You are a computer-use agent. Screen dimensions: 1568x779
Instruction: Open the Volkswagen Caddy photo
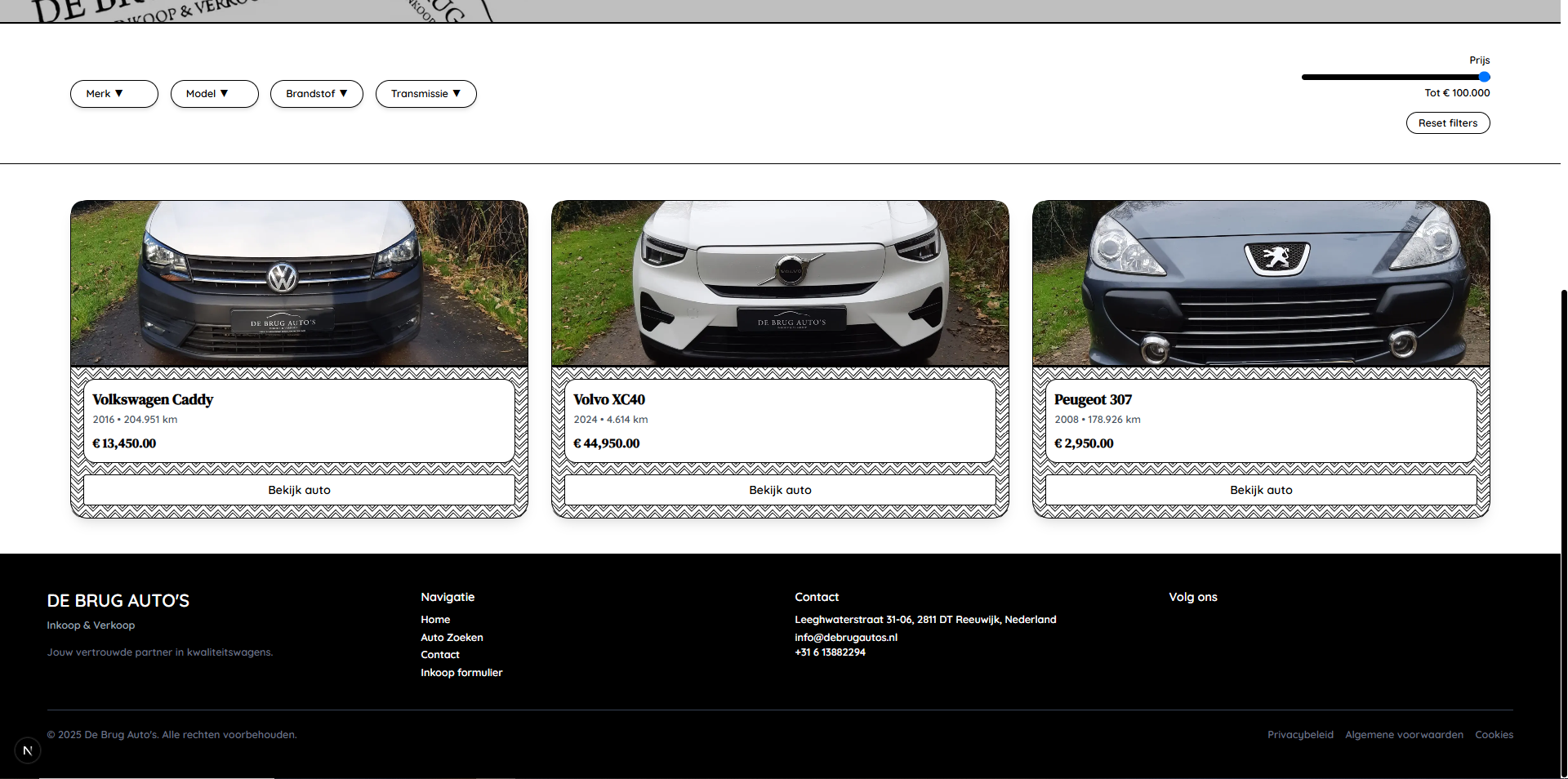click(299, 283)
